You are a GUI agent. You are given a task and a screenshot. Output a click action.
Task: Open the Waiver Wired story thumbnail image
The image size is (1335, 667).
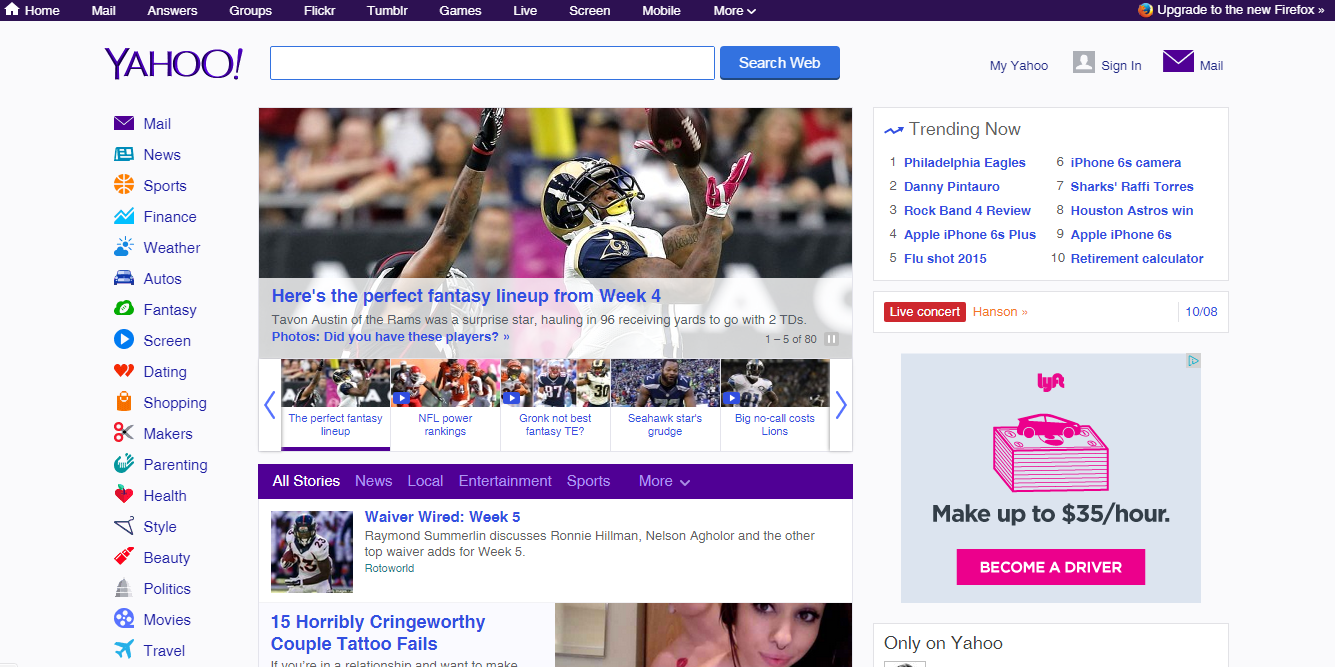pos(312,552)
